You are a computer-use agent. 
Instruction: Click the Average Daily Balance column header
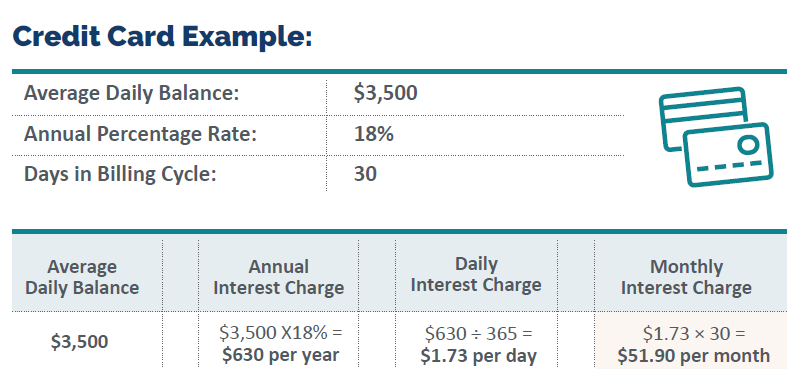coord(82,277)
